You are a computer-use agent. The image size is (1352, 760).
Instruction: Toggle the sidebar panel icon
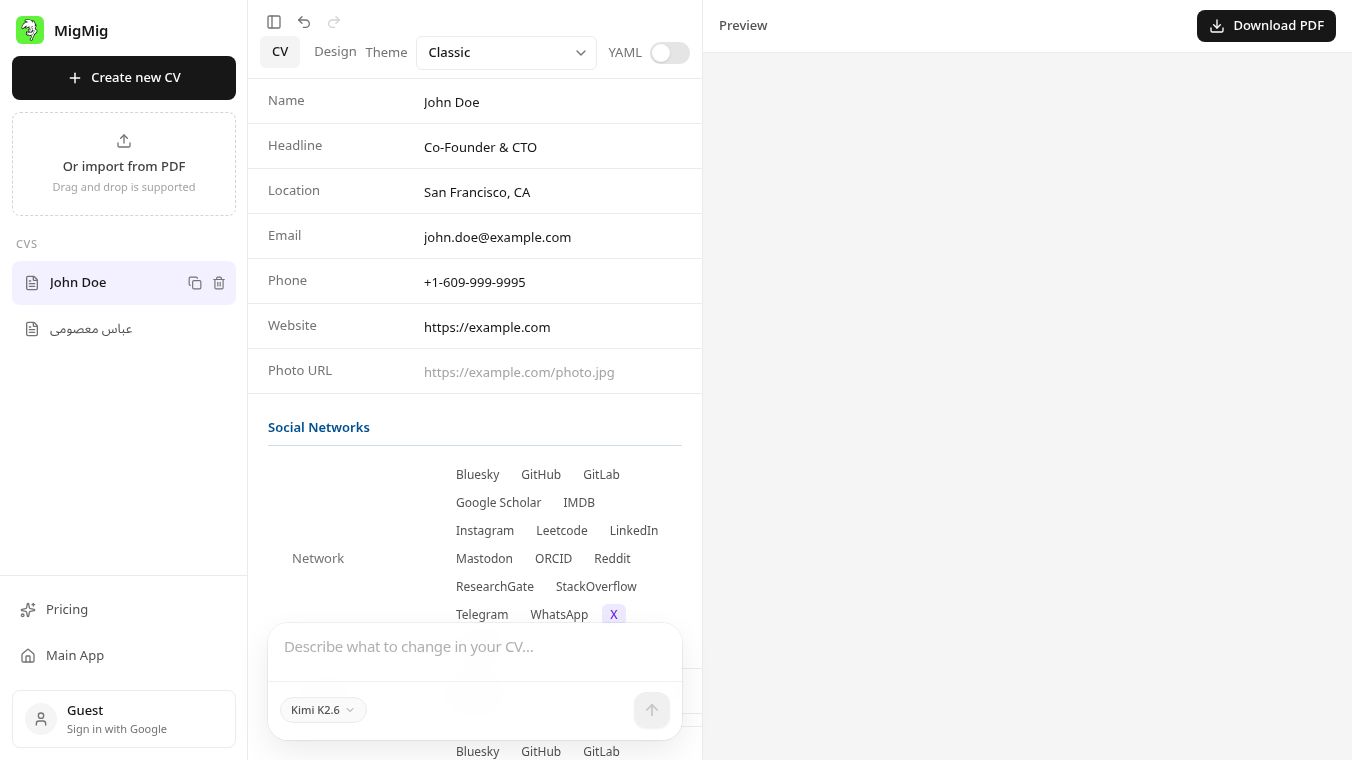[x=274, y=22]
